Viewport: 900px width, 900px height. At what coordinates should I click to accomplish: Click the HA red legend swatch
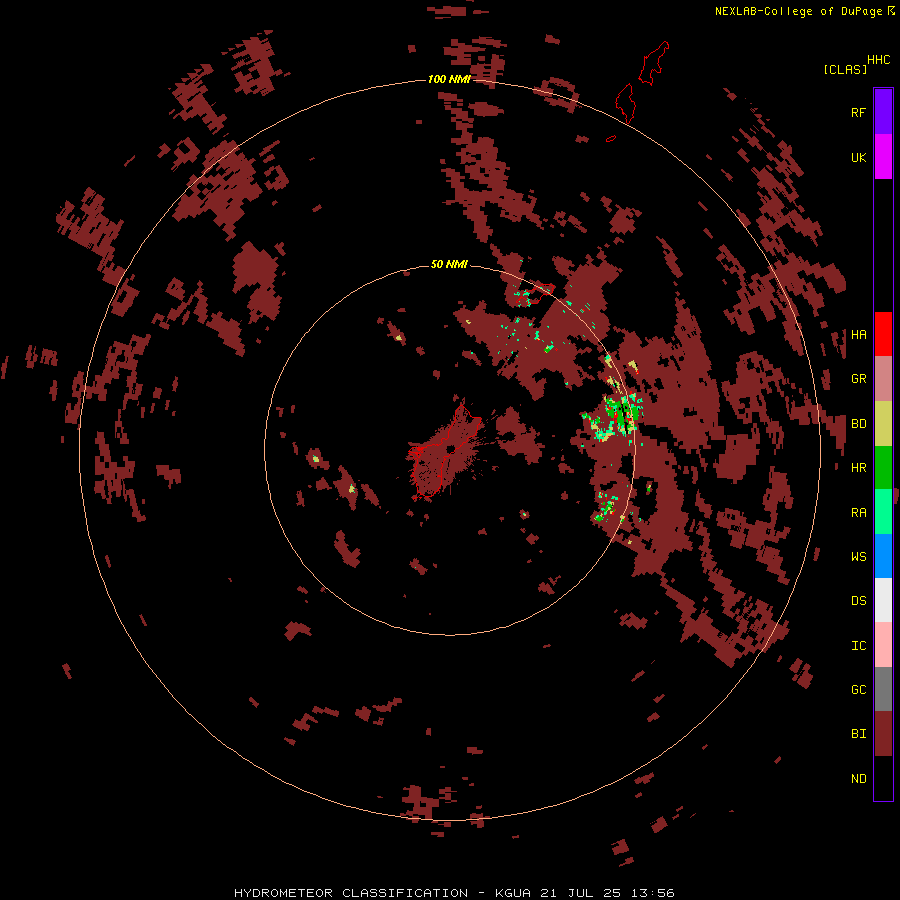tap(883, 334)
